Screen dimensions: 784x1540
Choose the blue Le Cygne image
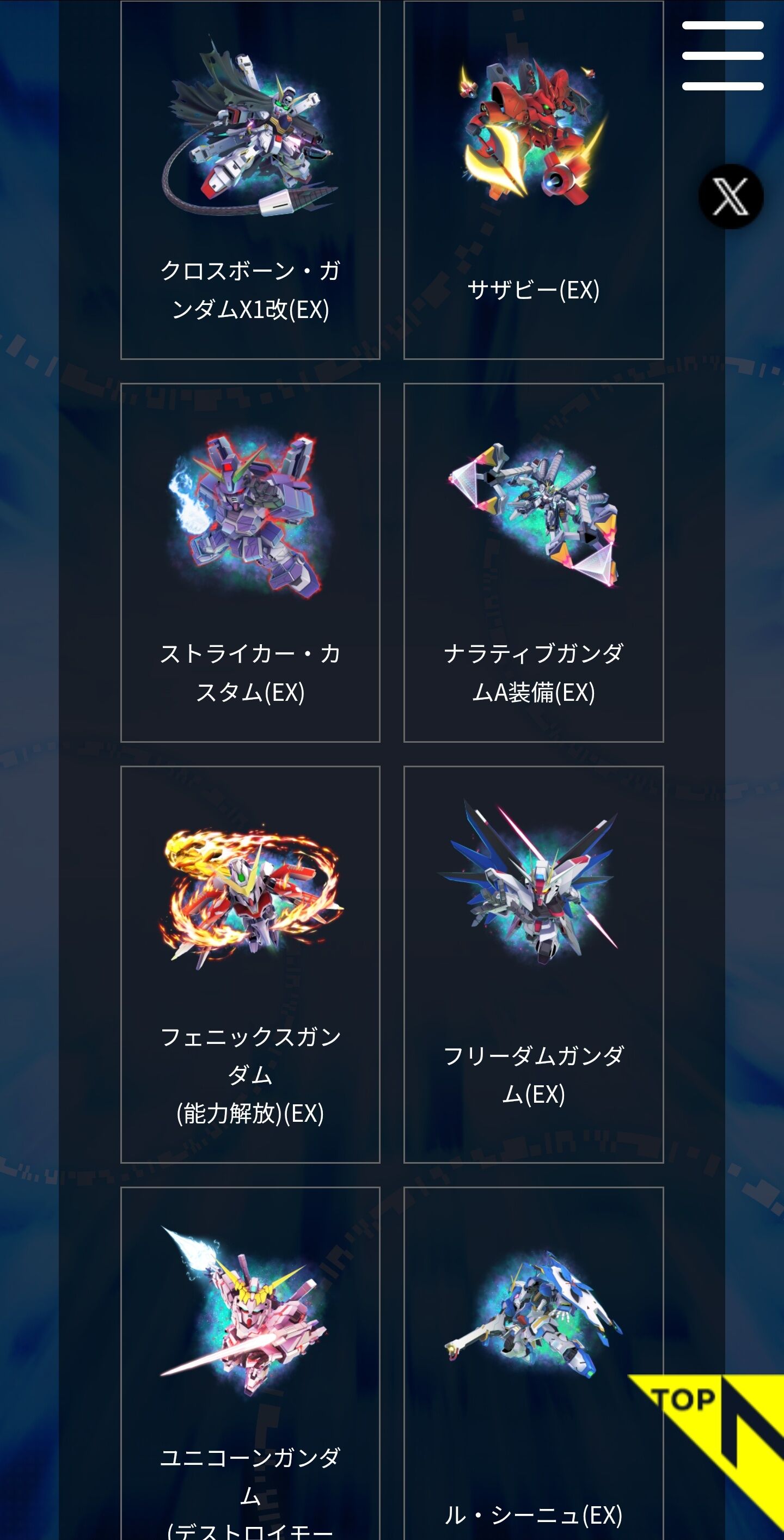click(533, 1315)
